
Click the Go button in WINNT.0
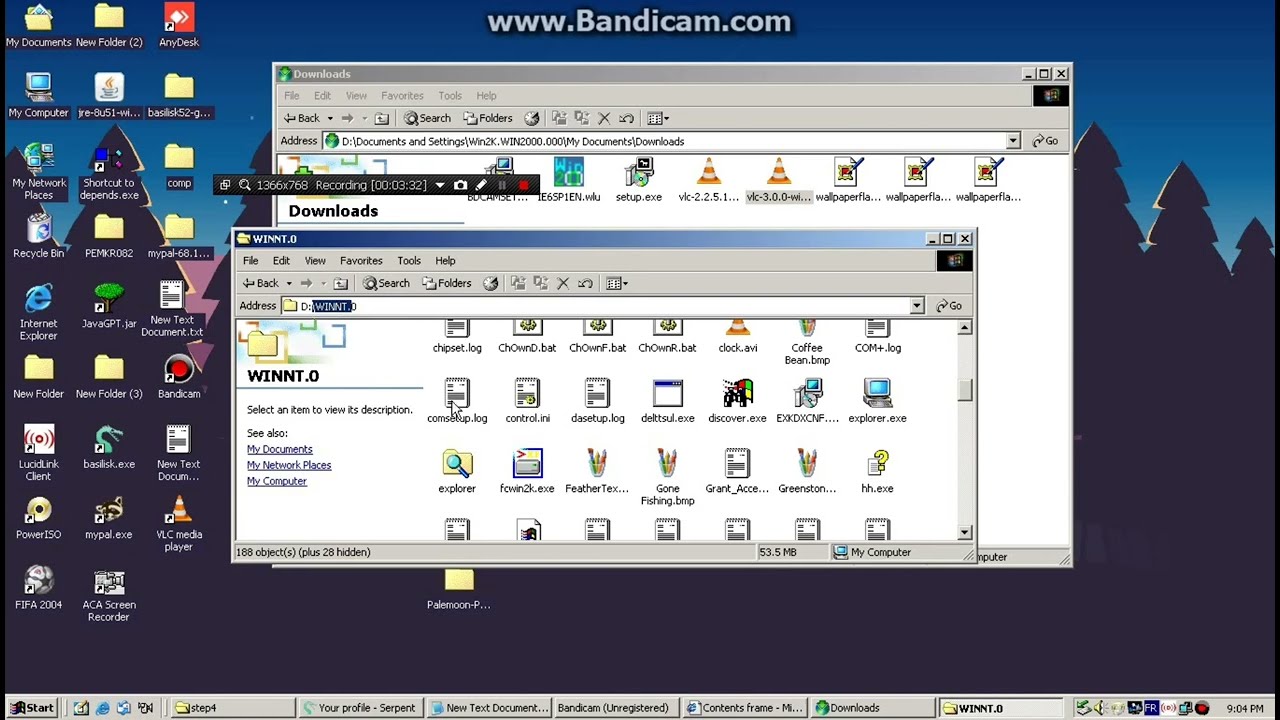click(948, 306)
